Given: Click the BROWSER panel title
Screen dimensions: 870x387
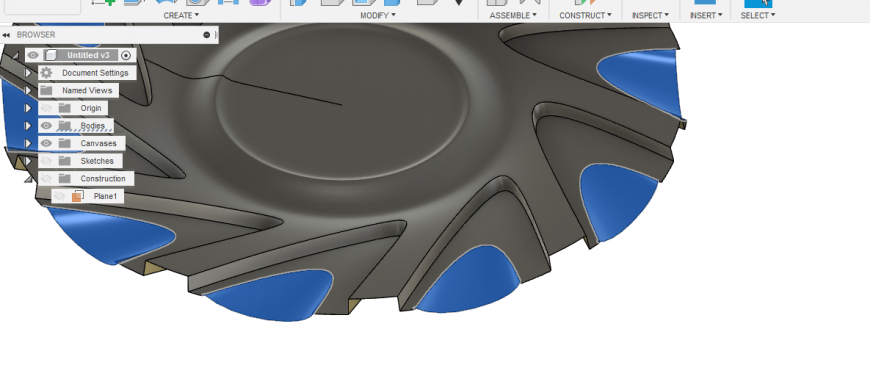Looking at the screenshot, I should [x=36, y=34].
